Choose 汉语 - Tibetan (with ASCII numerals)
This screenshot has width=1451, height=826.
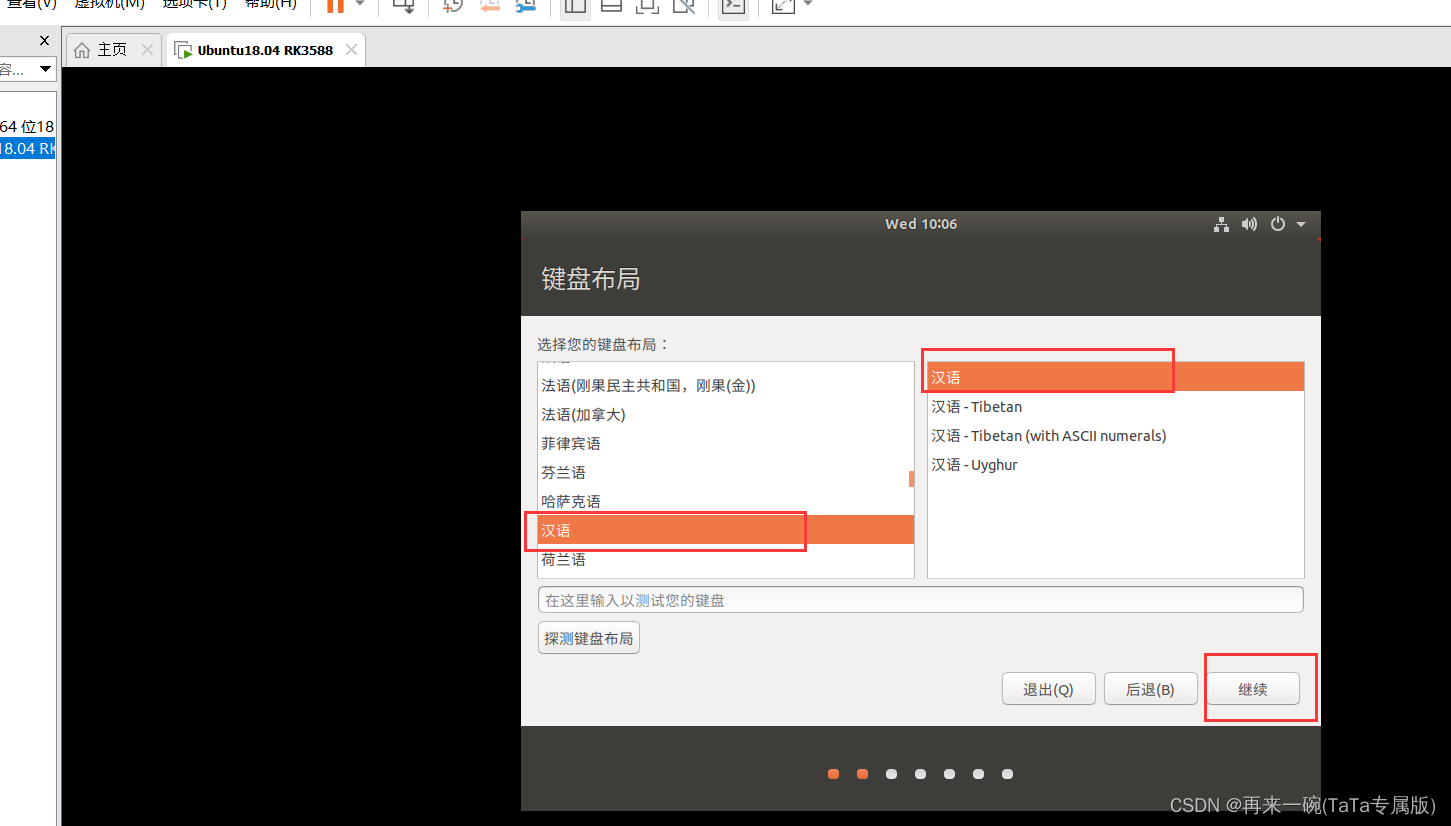point(1116,435)
